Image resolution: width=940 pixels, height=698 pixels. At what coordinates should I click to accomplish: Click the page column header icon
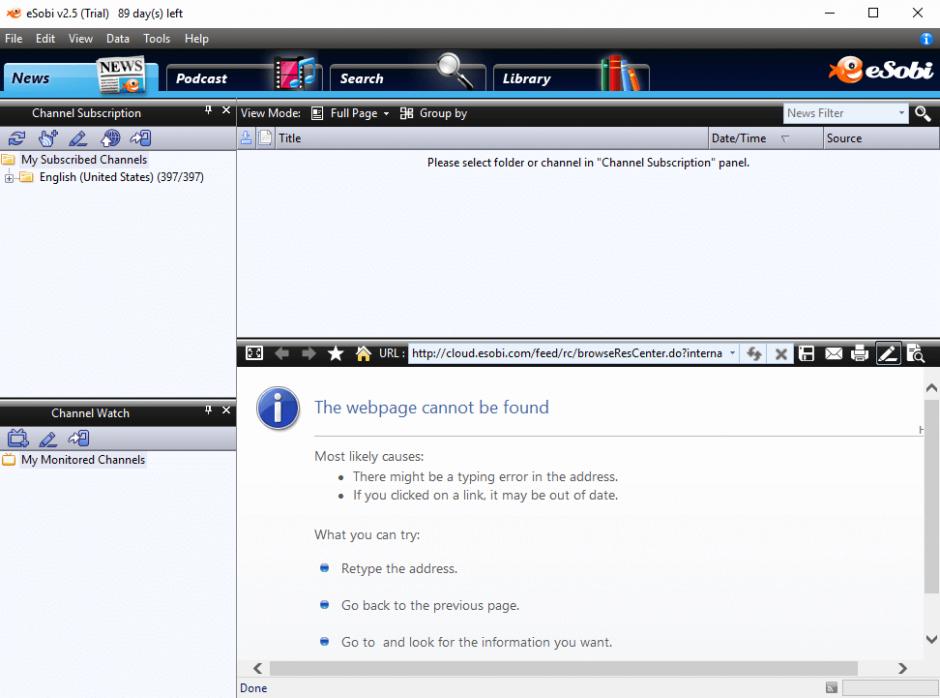[265, 139]
